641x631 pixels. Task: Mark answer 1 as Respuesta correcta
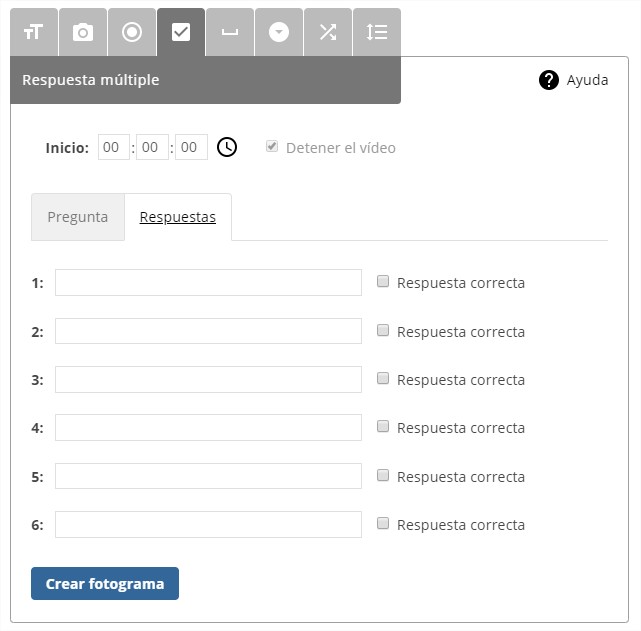point(383,282)
